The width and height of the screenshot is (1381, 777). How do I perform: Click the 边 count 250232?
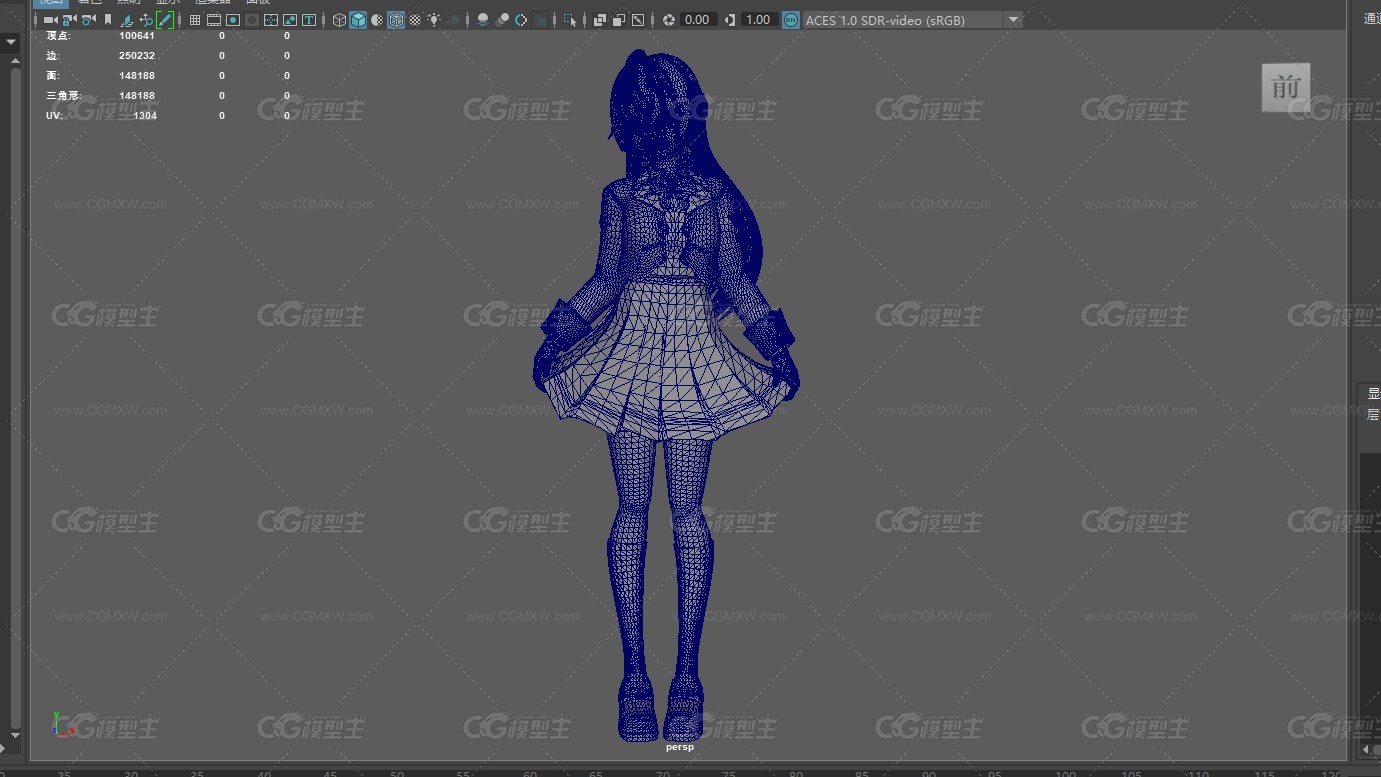point(137,56)
